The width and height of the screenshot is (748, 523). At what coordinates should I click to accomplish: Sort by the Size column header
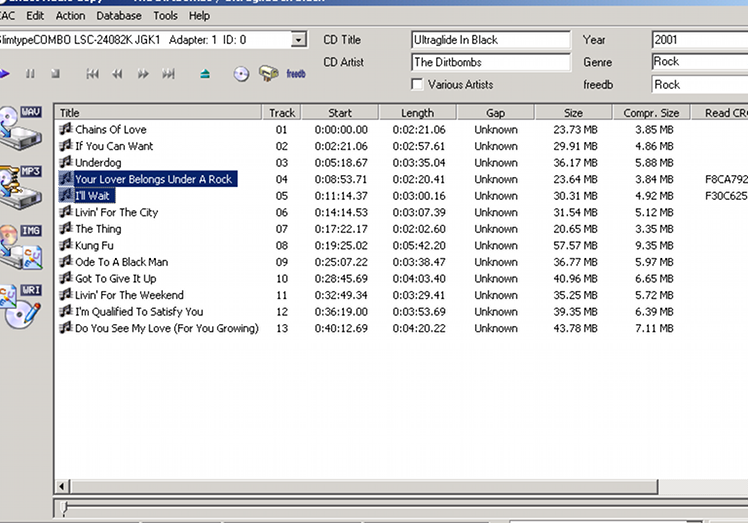pos(573,113)
